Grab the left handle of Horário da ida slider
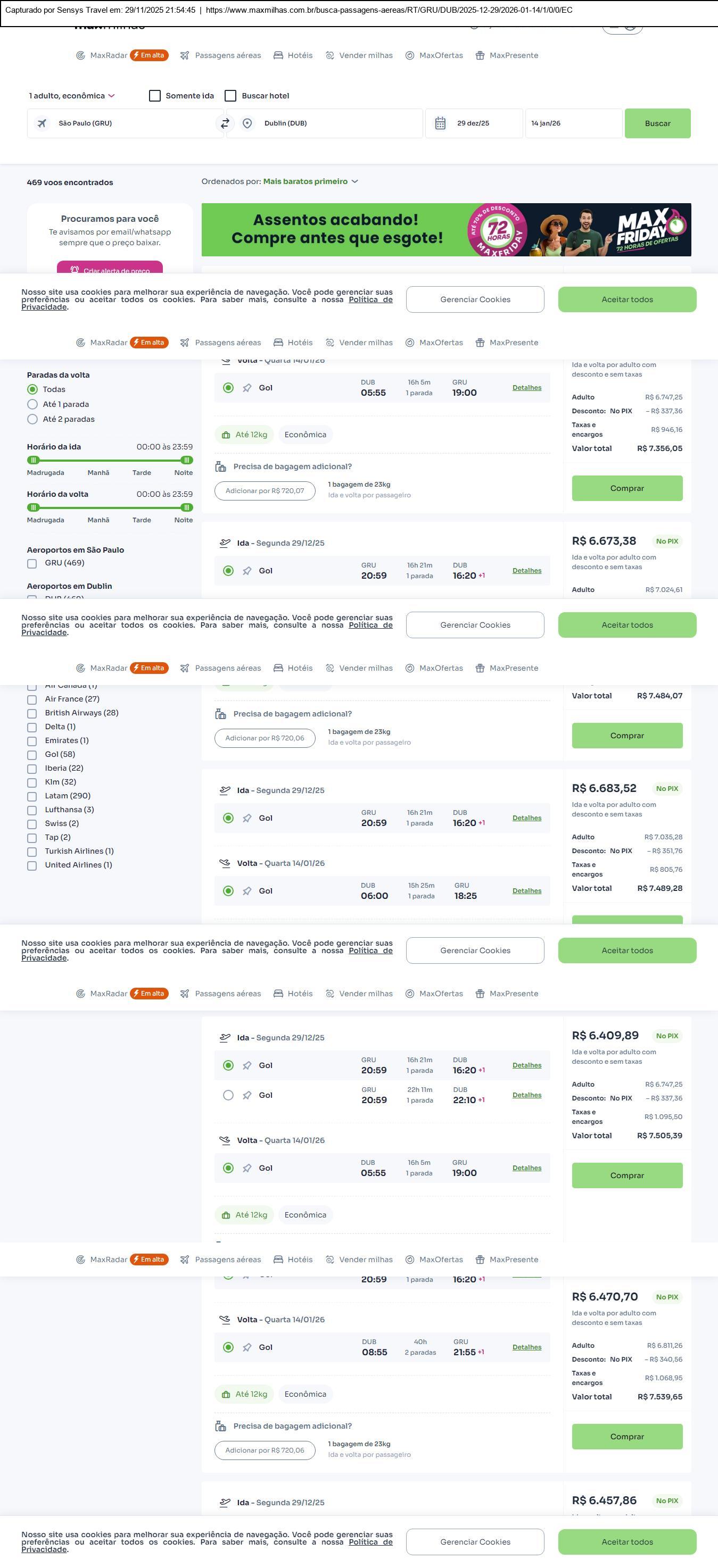 coord(34,461)
